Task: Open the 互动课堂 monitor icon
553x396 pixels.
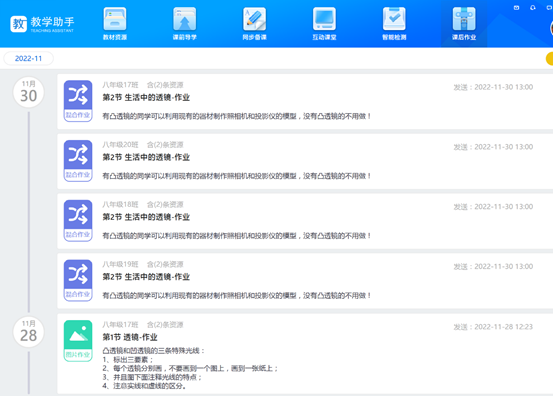Action: tap(324, 19)
